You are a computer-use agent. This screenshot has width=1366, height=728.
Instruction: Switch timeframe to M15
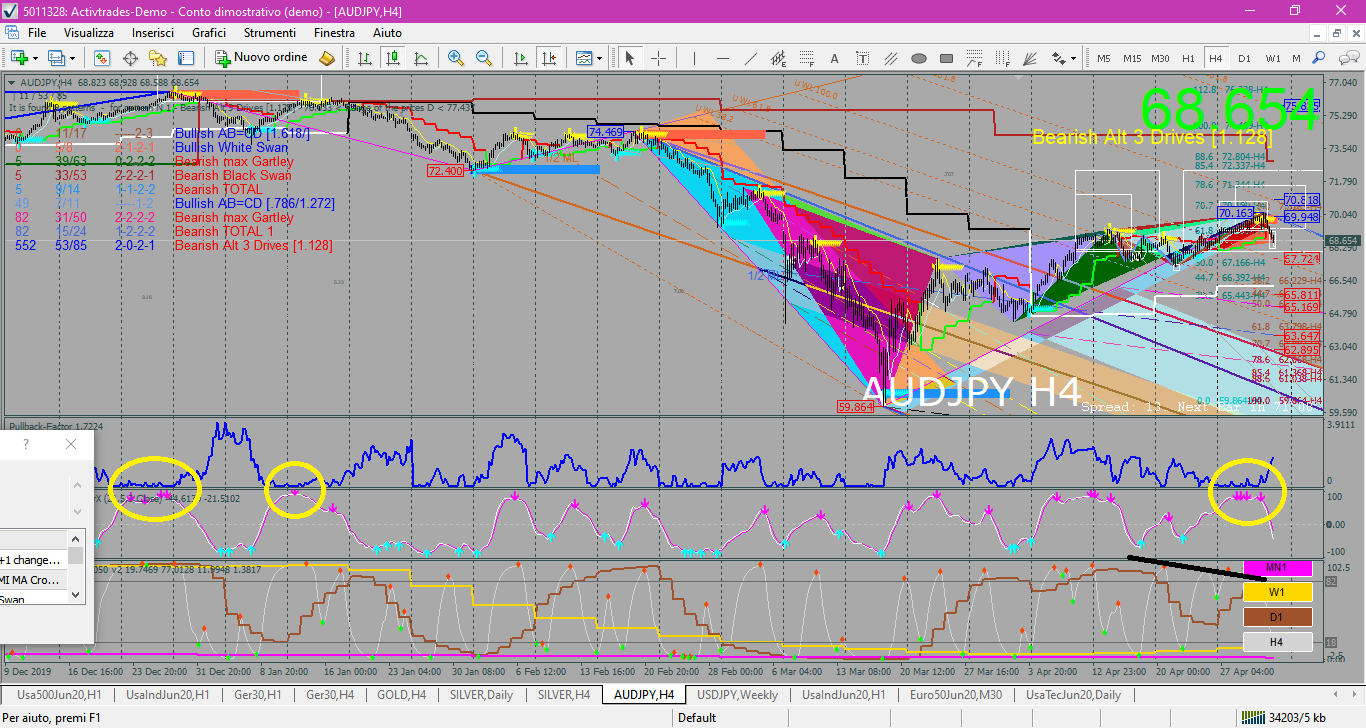[1132, 58]
